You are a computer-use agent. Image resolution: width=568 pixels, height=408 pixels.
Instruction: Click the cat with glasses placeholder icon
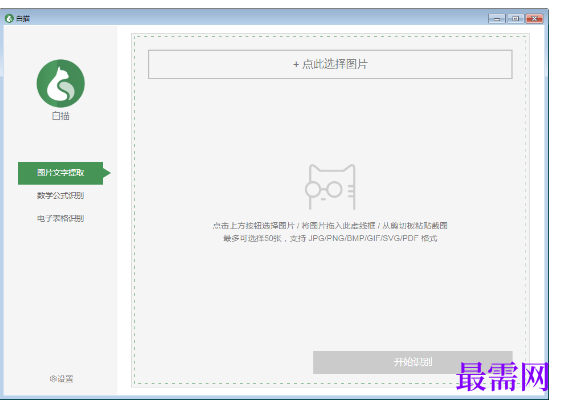(330, 187)
